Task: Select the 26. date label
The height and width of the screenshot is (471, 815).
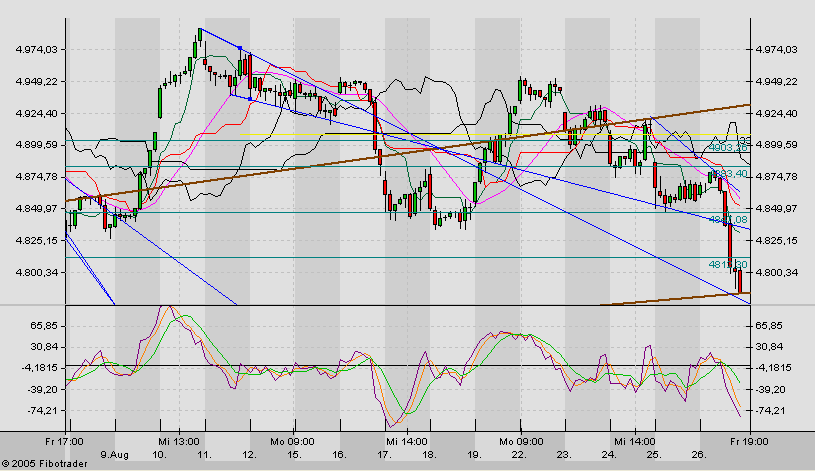Action: [x=699, y=455]
